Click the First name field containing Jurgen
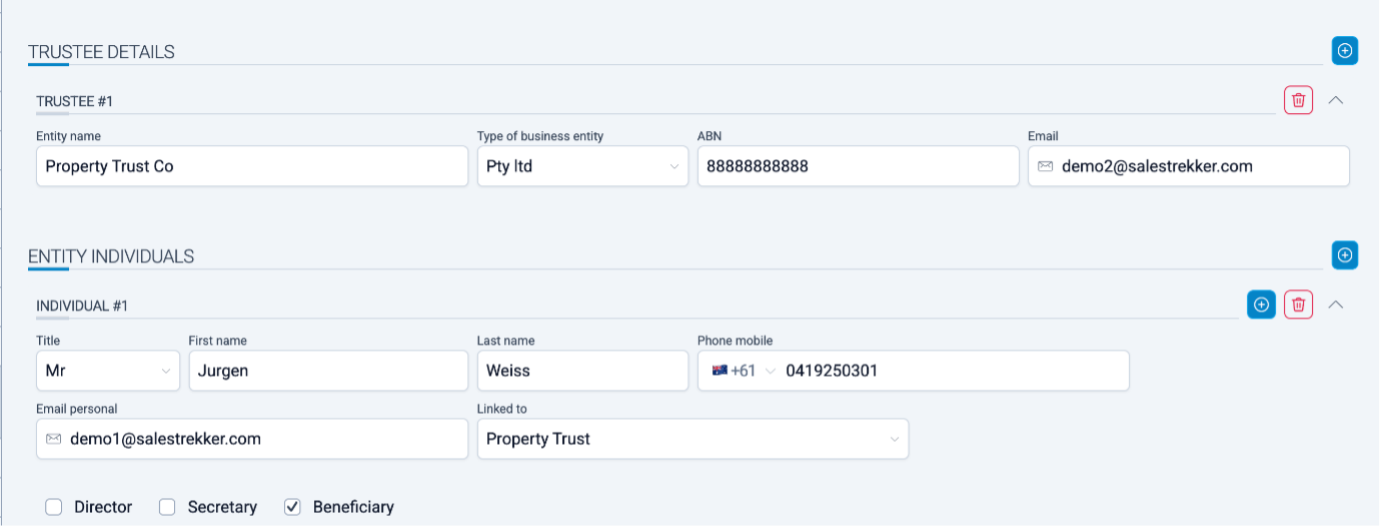The height and width of the screenshot is (528, 1384). tap(328, 371)
